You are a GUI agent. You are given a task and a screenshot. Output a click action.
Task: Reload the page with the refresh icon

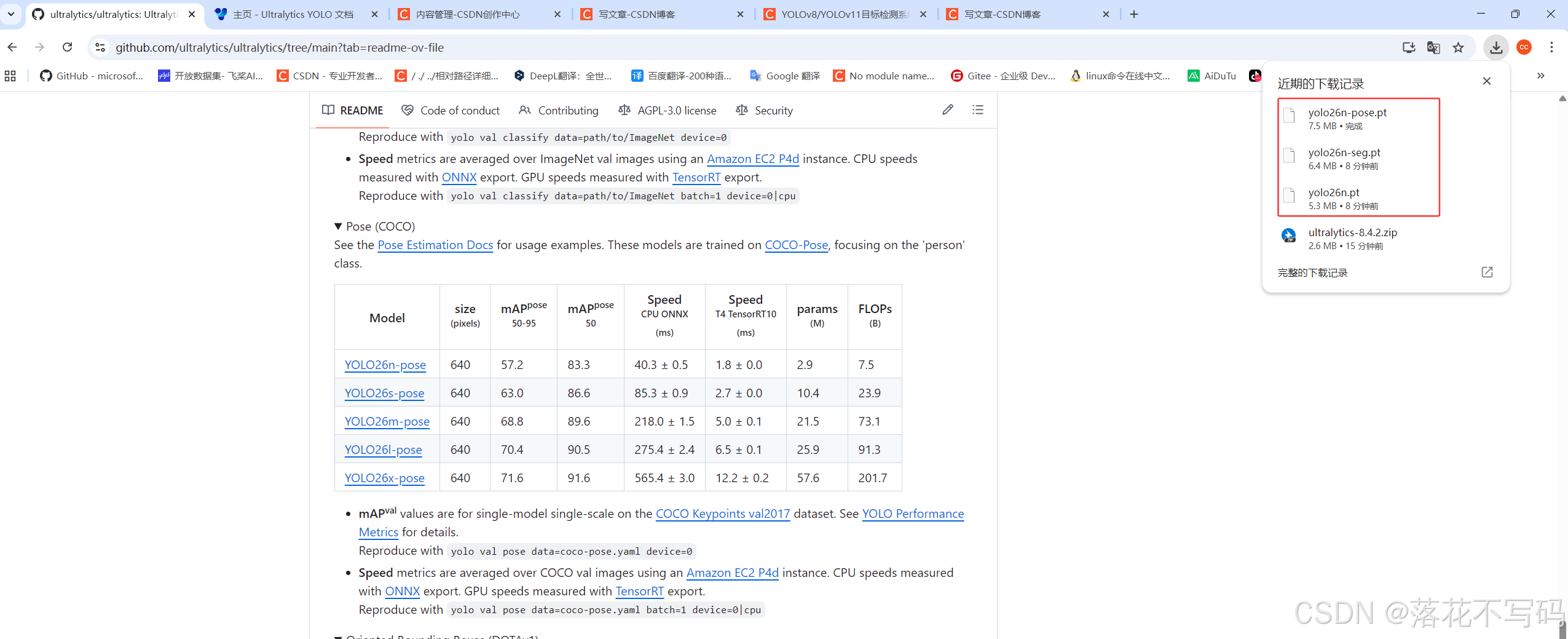[68, 47]
